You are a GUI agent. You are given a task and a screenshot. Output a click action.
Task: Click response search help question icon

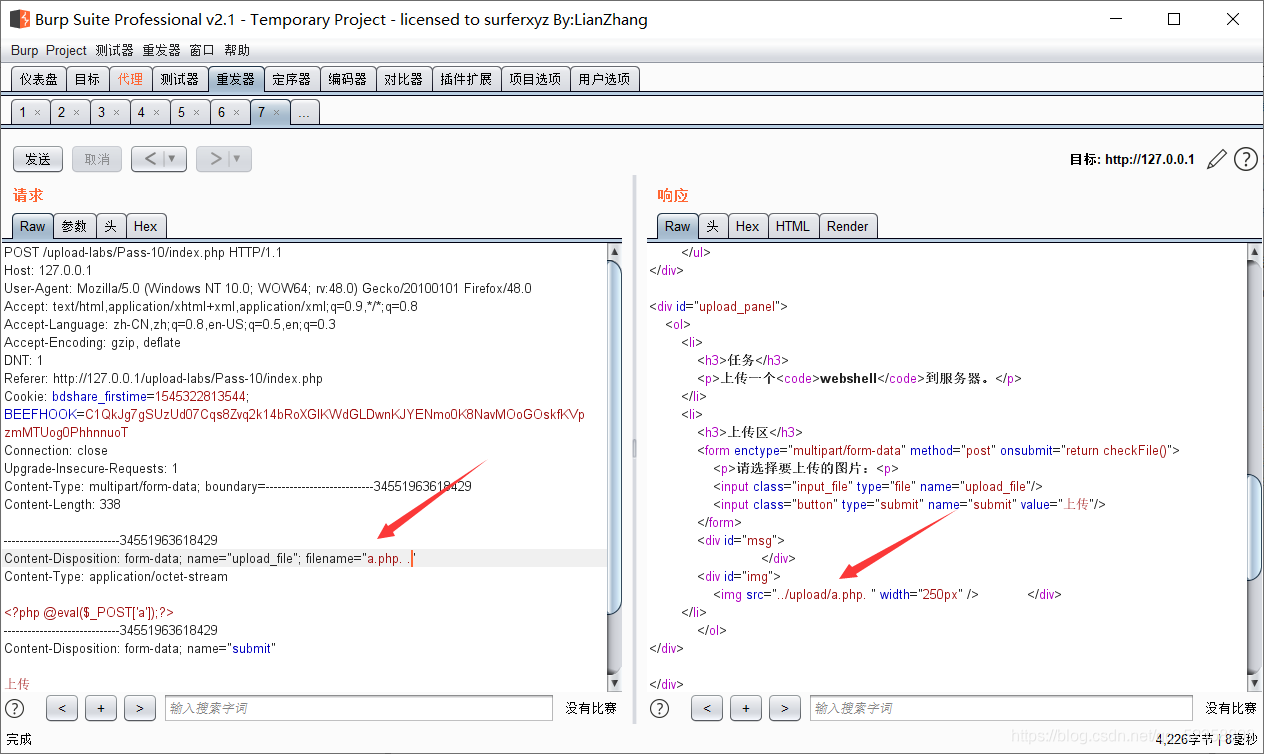(x=660, y=708)
